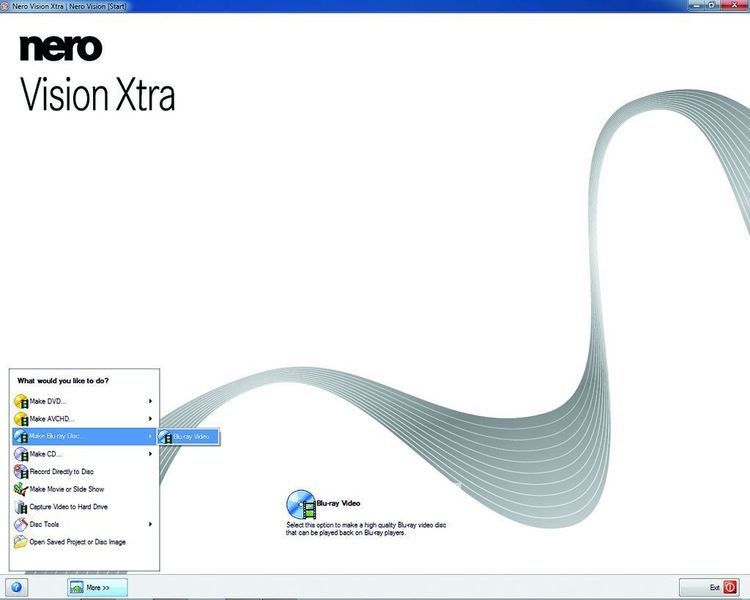Viewport: 750px width, 600px height.
Task: Expand the Make AVCHD submenu arrow
Action: pyautogui.click(x=150, y=419)
